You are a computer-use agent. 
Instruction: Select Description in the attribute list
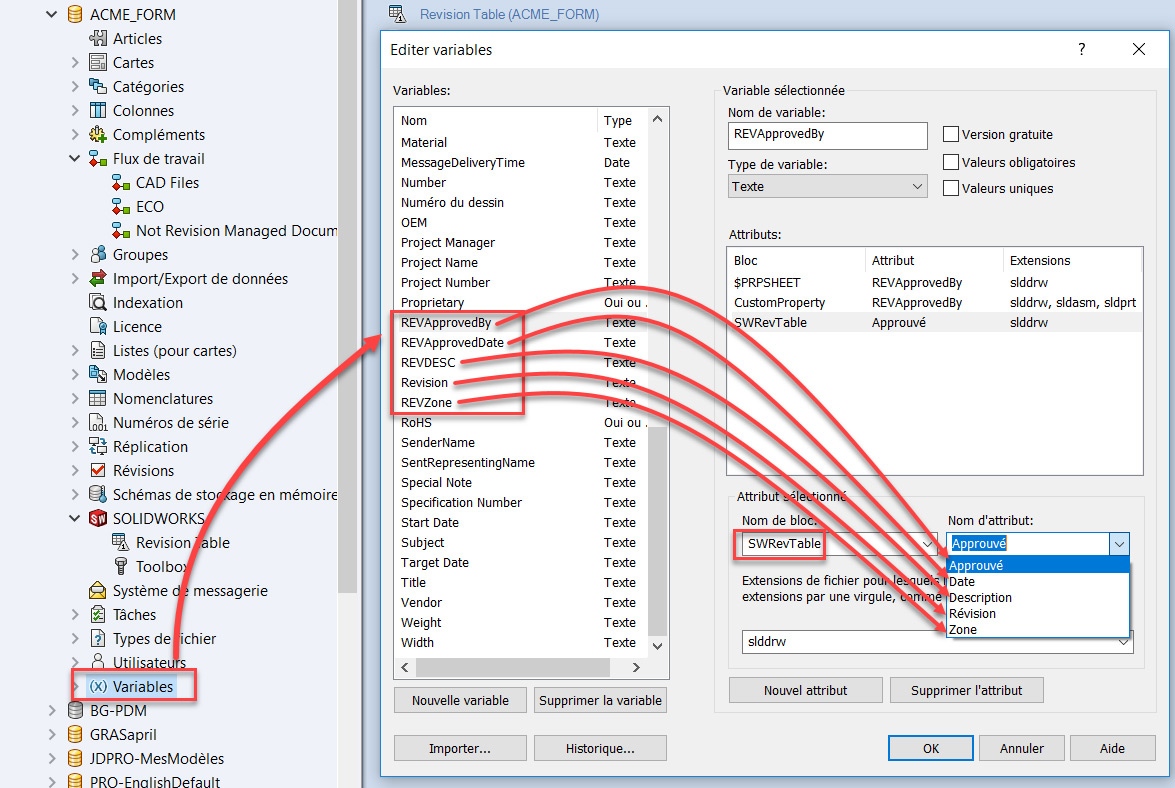(x=1038, y=597)
